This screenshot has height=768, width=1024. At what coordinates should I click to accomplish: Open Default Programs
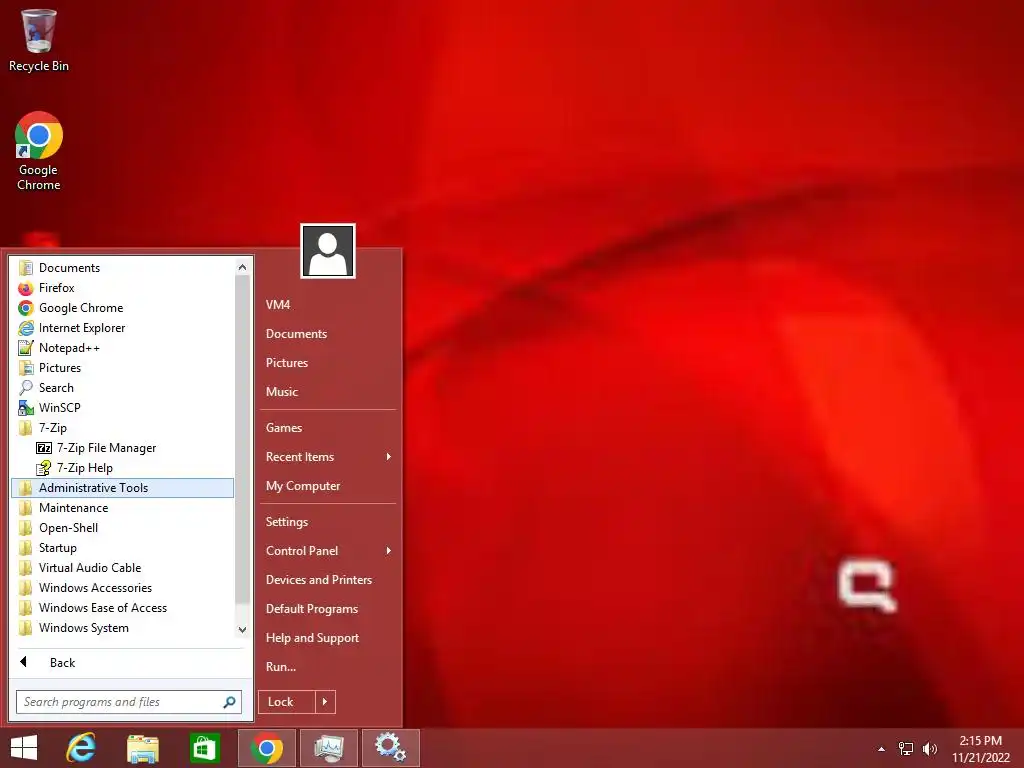tap(328, 609)
